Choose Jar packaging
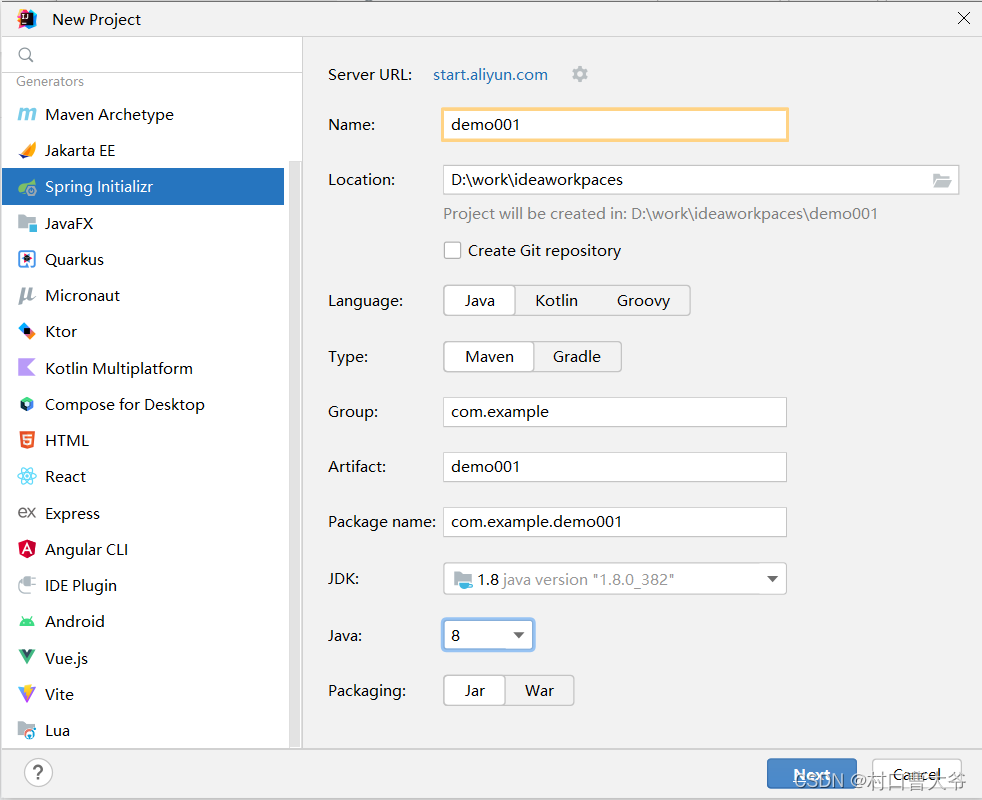This screenshot has width=982, height=800. pos(475,690)
